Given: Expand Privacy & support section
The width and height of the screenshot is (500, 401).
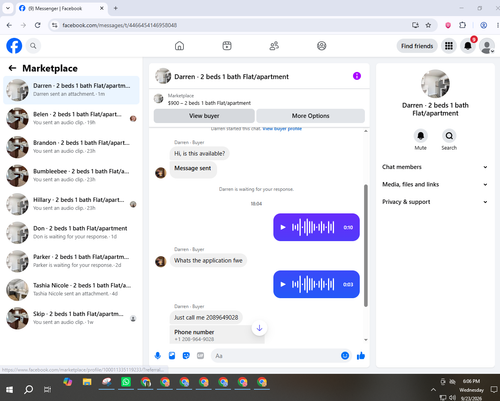Looking at the screenshot, I should 435,202.
